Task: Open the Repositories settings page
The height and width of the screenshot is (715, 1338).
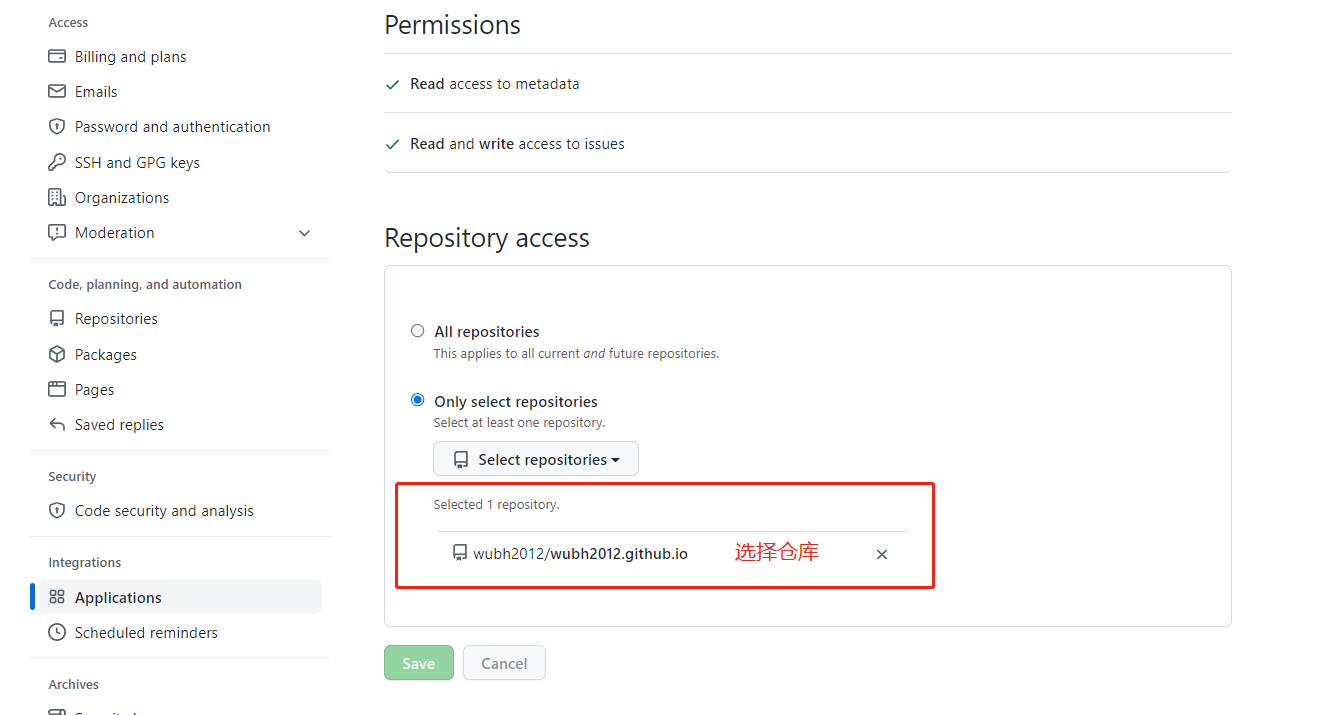Action: 116,319
